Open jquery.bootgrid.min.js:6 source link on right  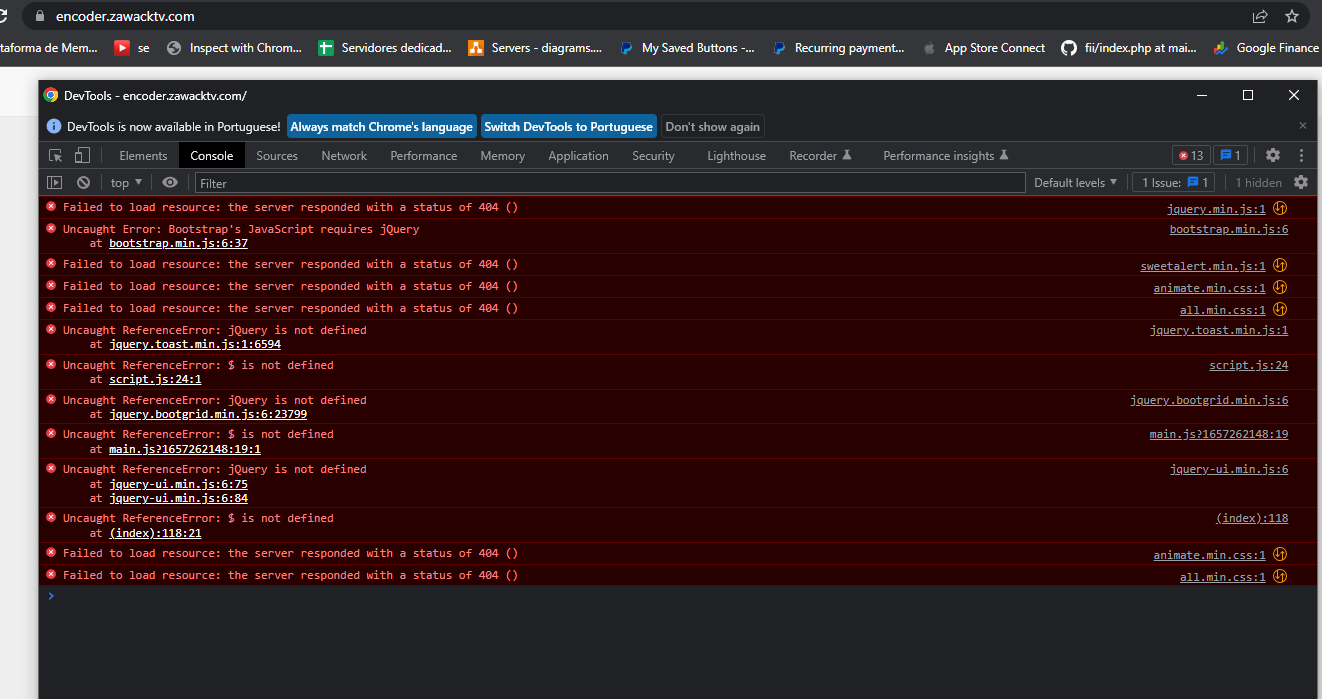tap(1209, 400)
